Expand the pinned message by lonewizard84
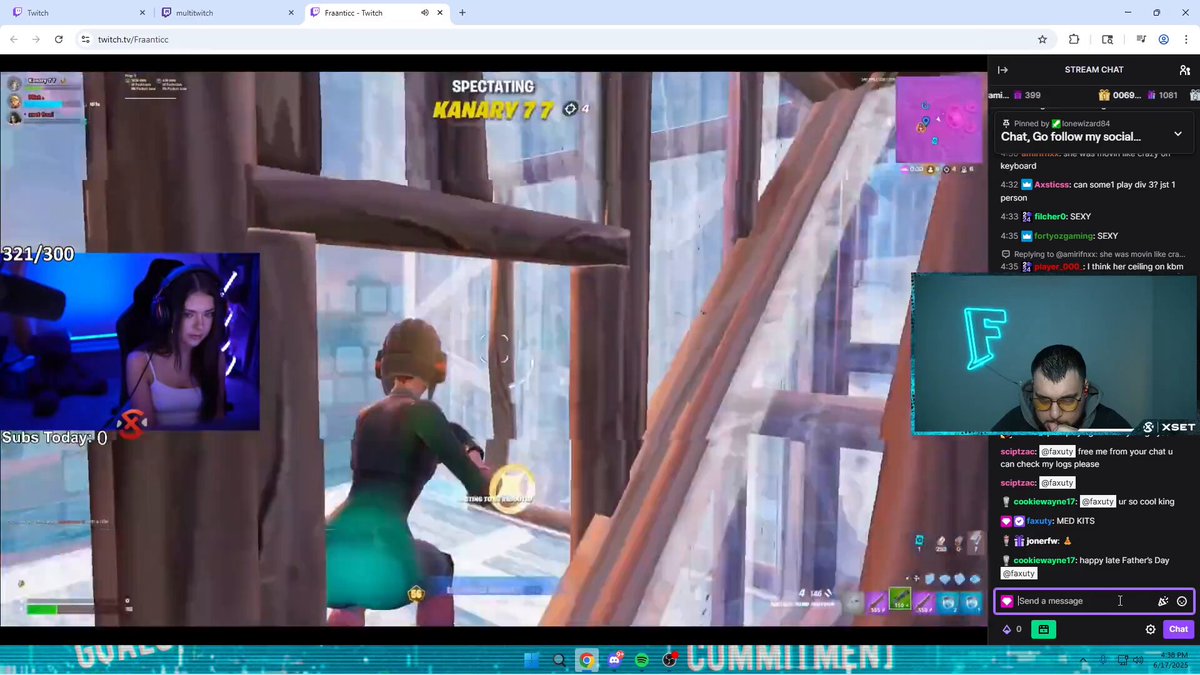This screenshot has width=1200, height=675. pos(1177,134)
